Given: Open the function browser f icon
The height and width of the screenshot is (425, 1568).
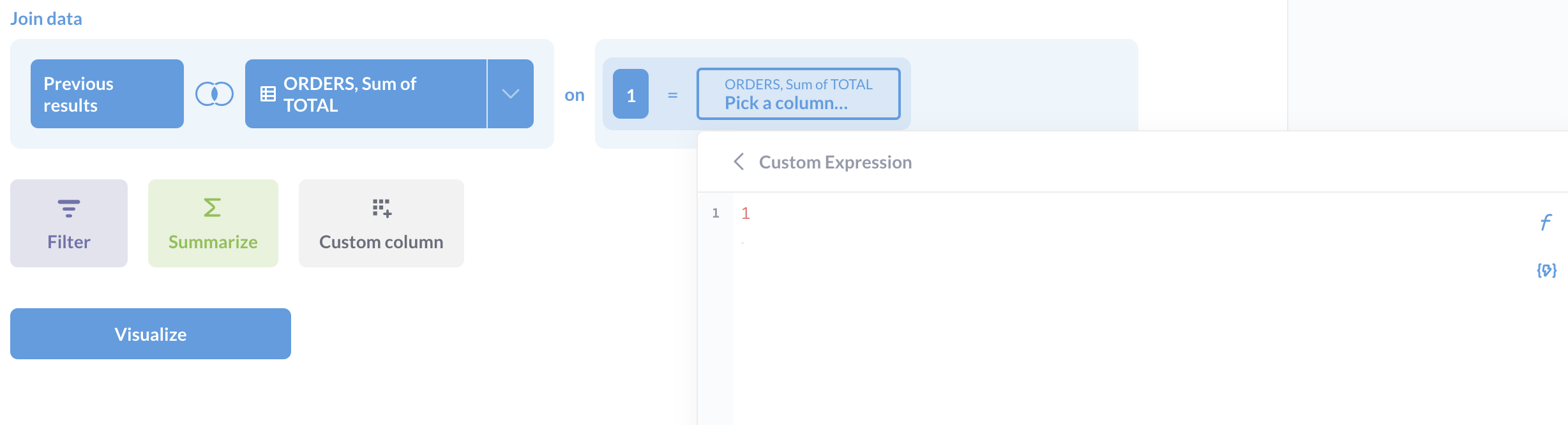Looking at the screenshot, I should 1546,222.
